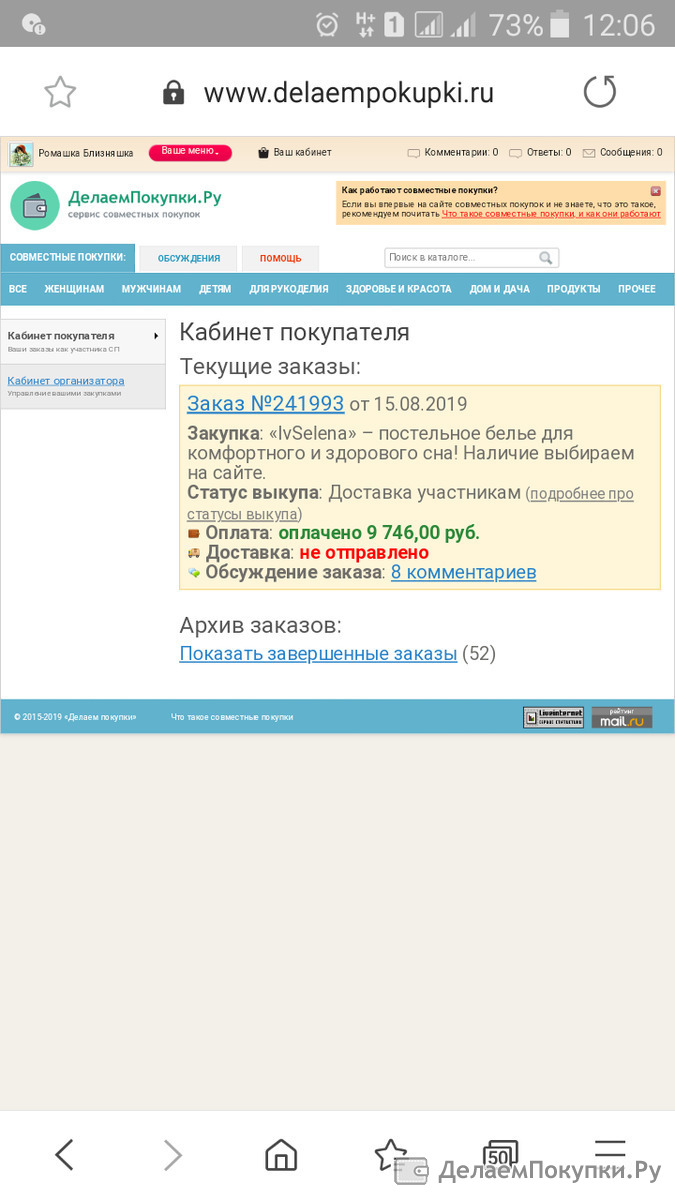Click the LiveInternet statistics badge

tap(553, 717)
